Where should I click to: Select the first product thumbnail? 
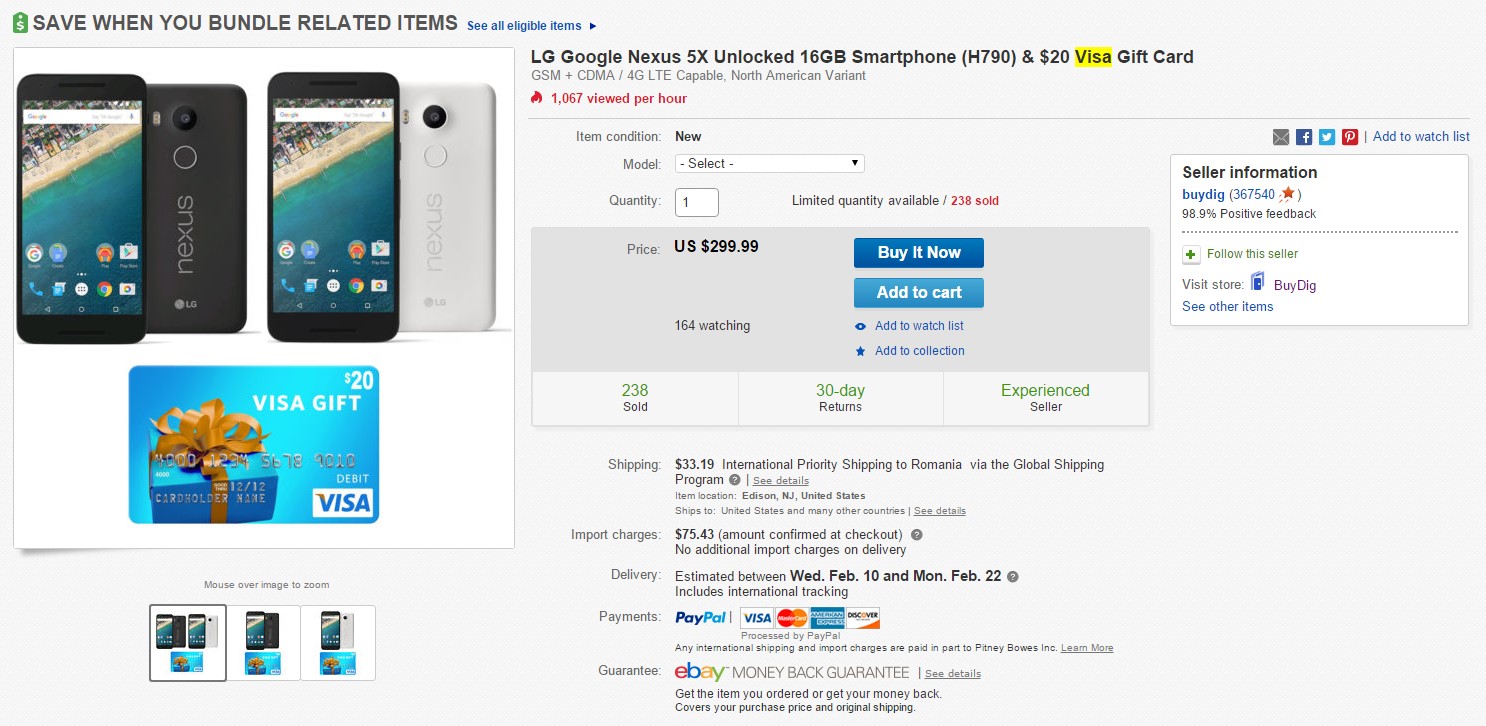[188, 642]
